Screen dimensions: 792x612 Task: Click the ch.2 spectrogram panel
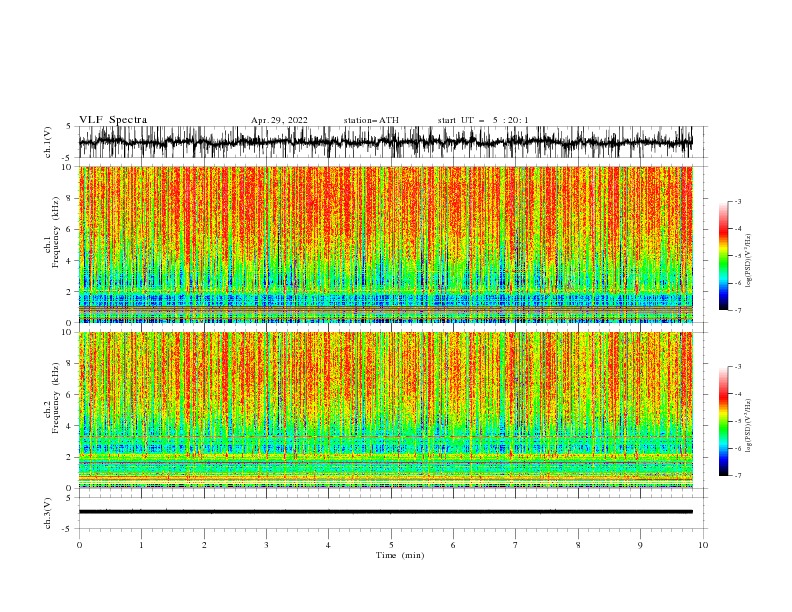[x=386, y=410]
